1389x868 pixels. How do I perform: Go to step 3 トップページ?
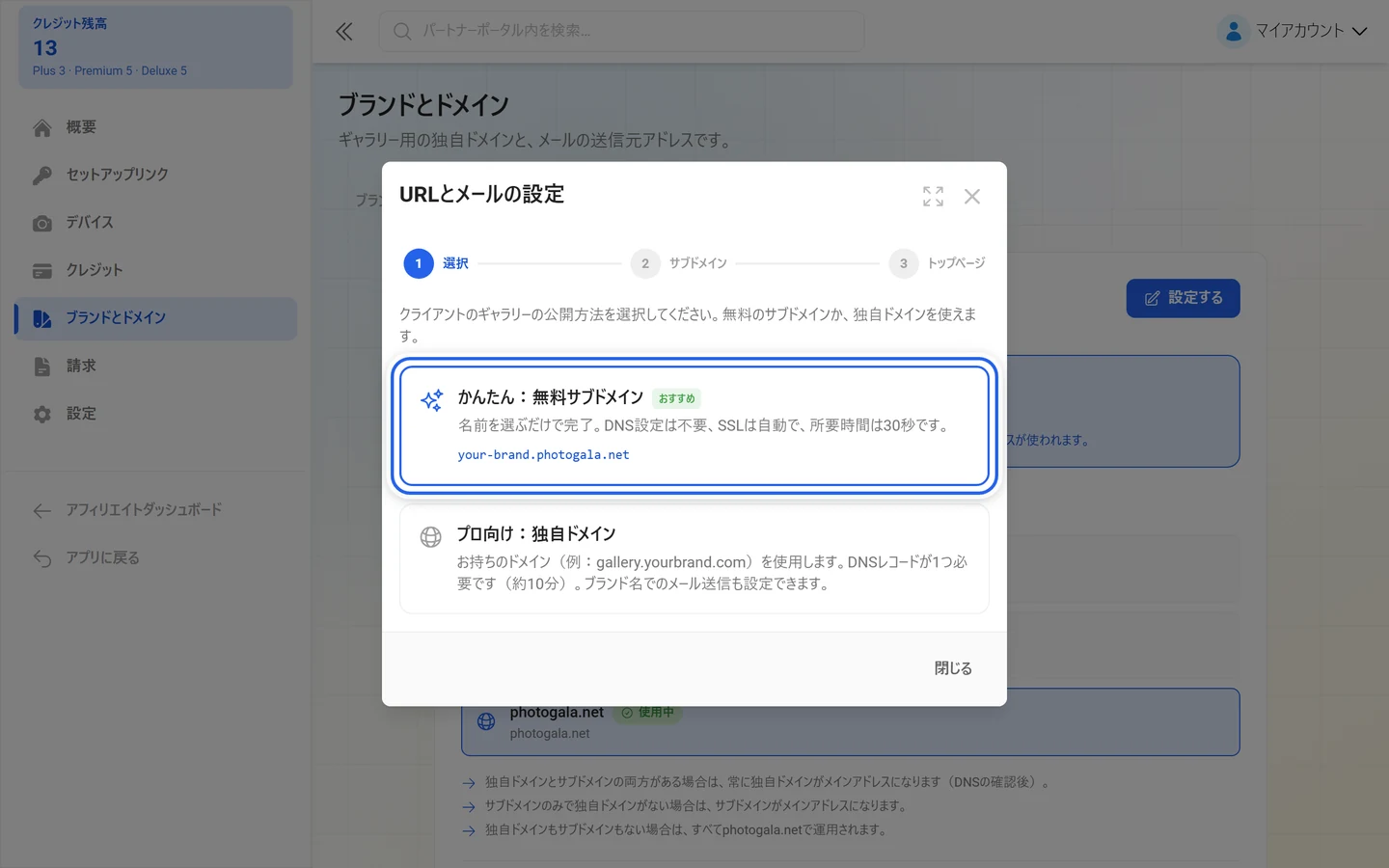pyautogui.click(x=938, y=263)
